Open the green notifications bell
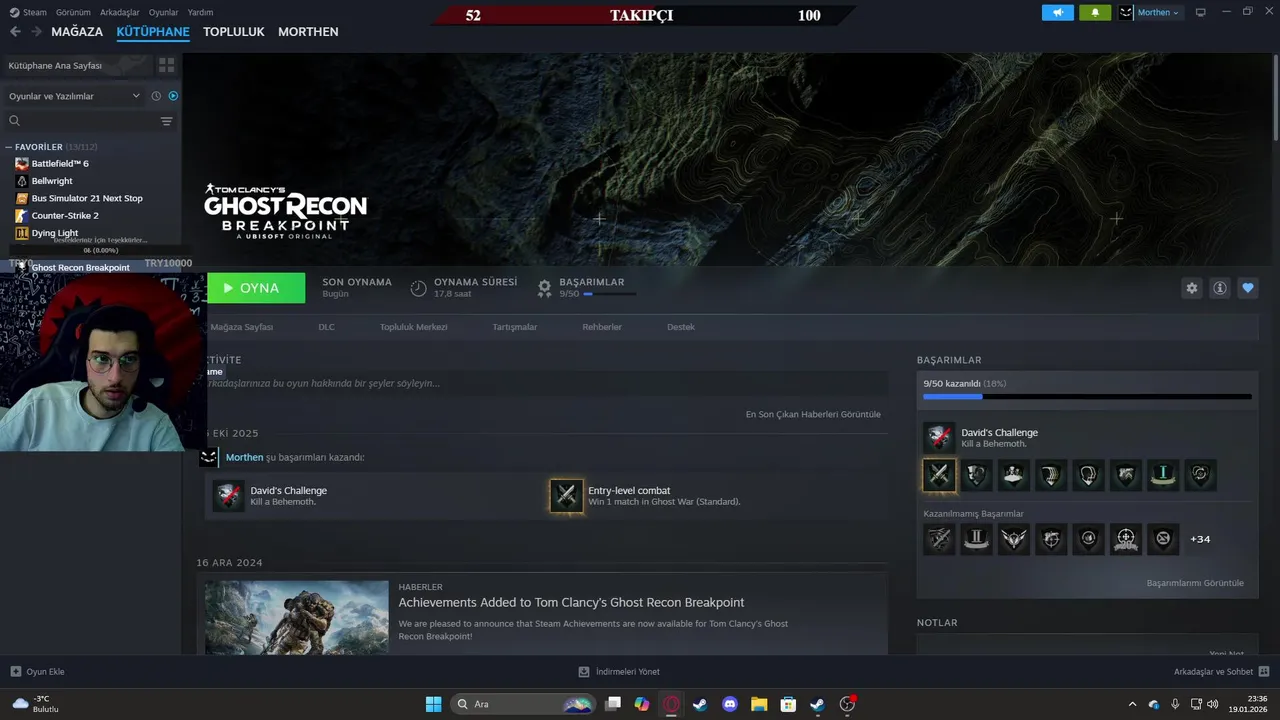 coord(1095,12)
